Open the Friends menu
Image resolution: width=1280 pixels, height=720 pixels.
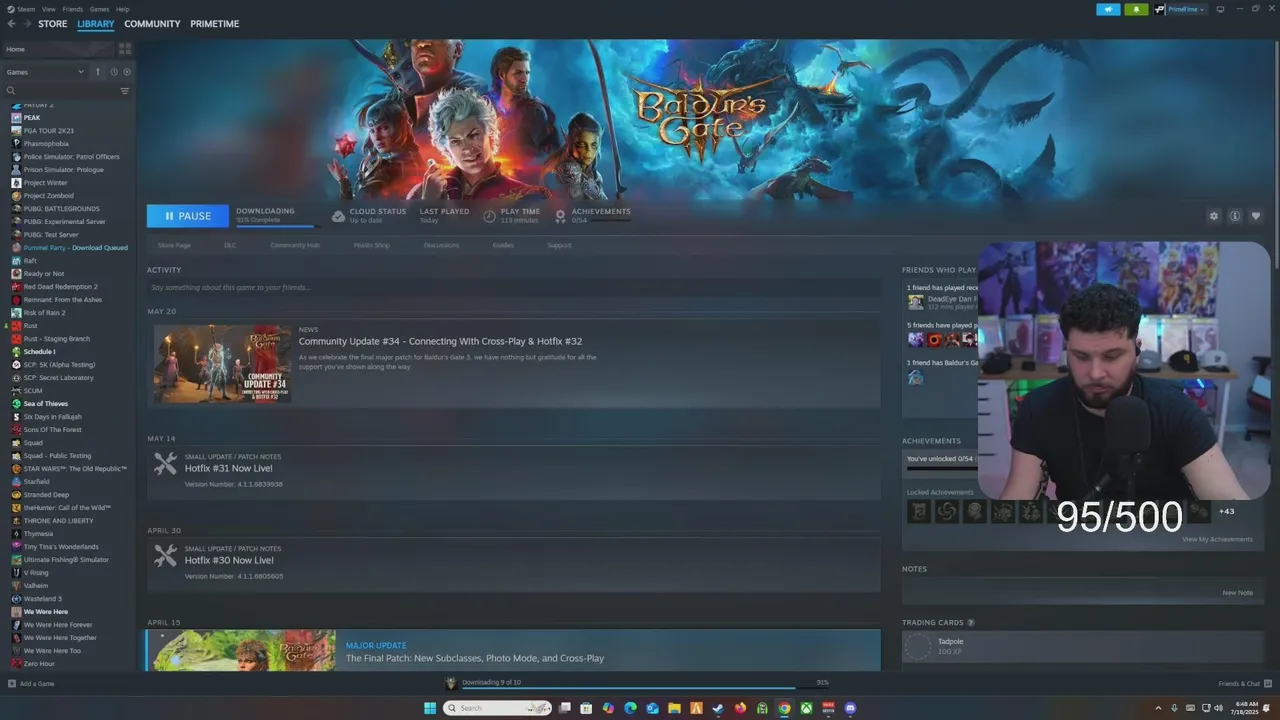(x=72, y=9)
